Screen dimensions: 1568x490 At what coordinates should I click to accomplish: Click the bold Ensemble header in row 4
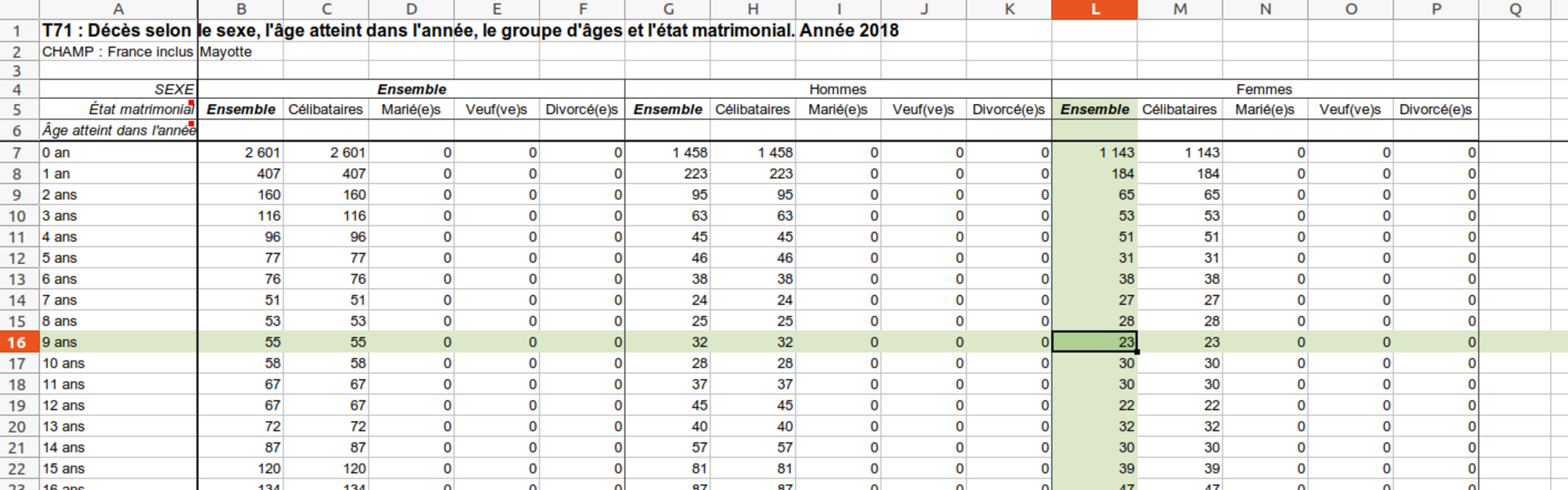pos(411,89)
